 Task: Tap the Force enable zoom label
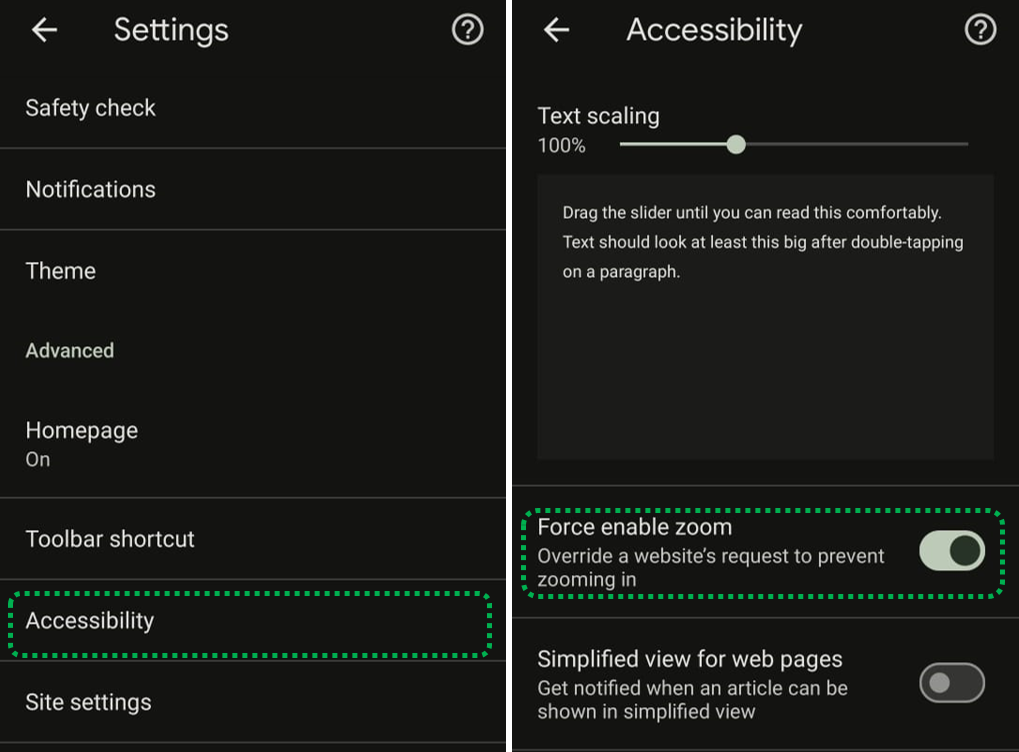pos(635,527)
